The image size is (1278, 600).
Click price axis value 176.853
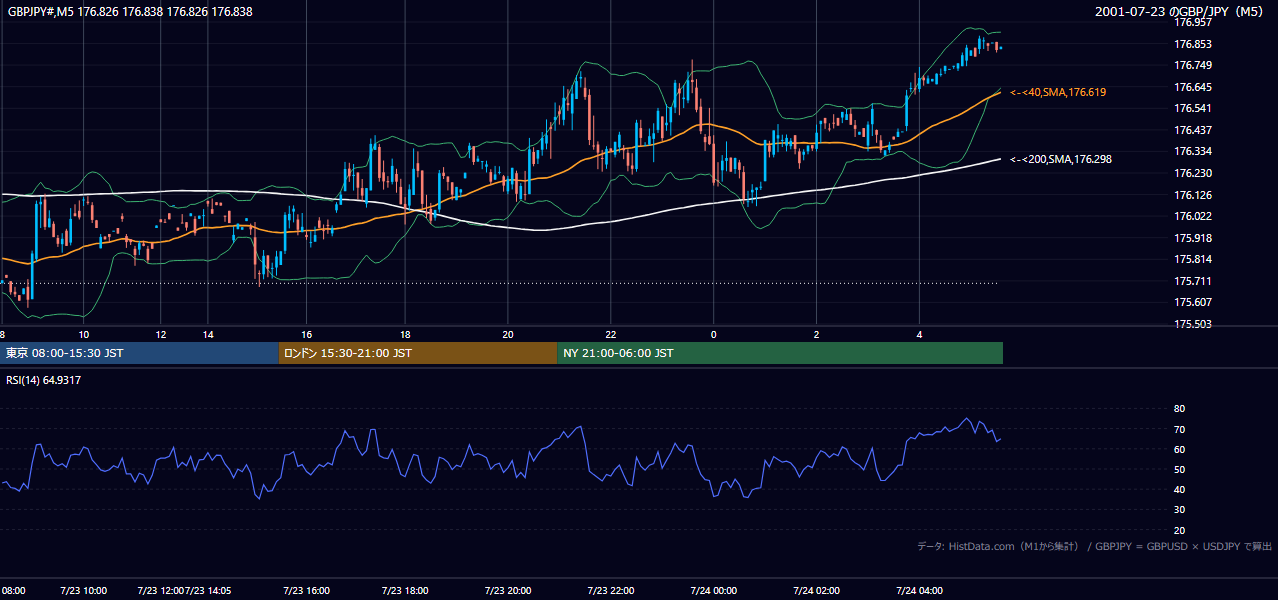pyautogui.click(x=1193, y=44)
